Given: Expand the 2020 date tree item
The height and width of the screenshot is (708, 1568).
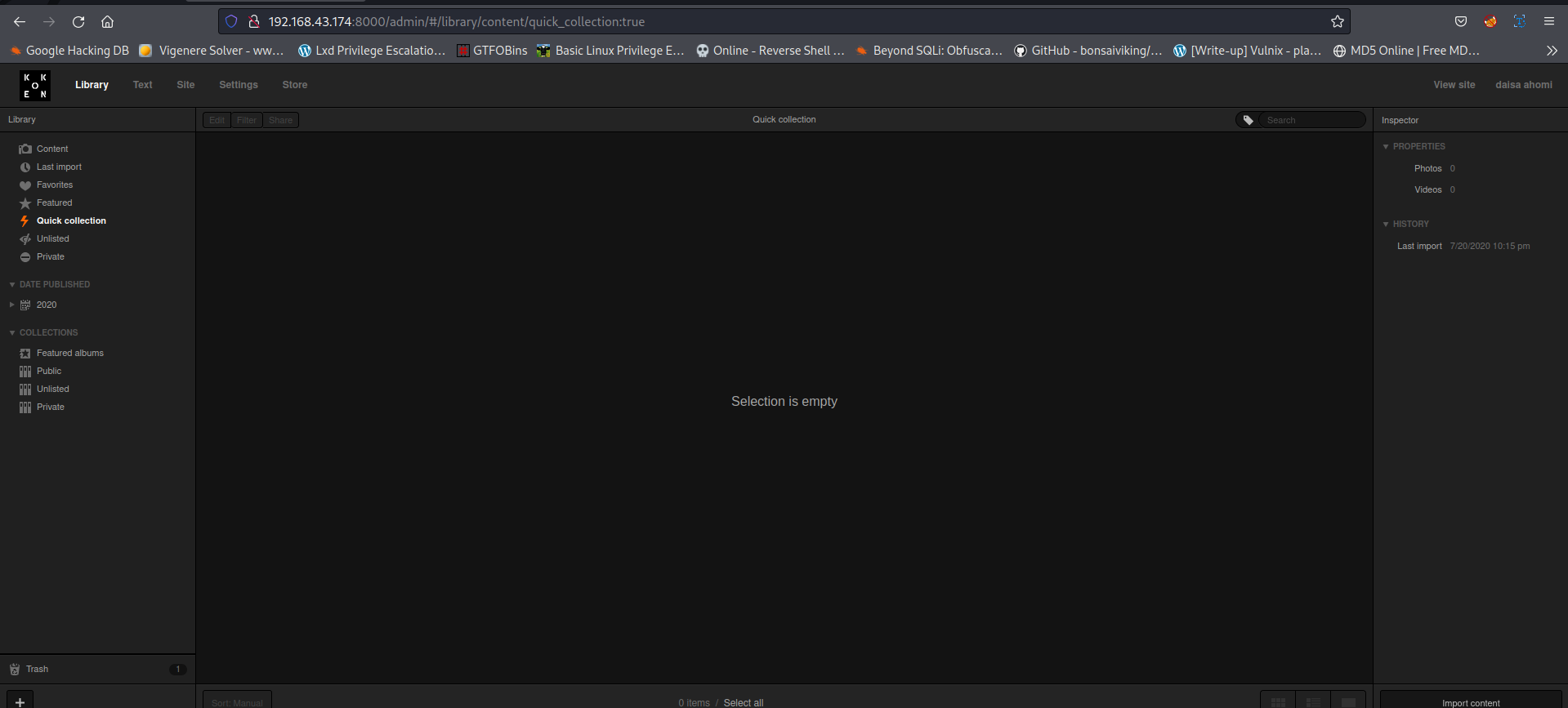Looking at the screenshot, I should pos(11,305).
